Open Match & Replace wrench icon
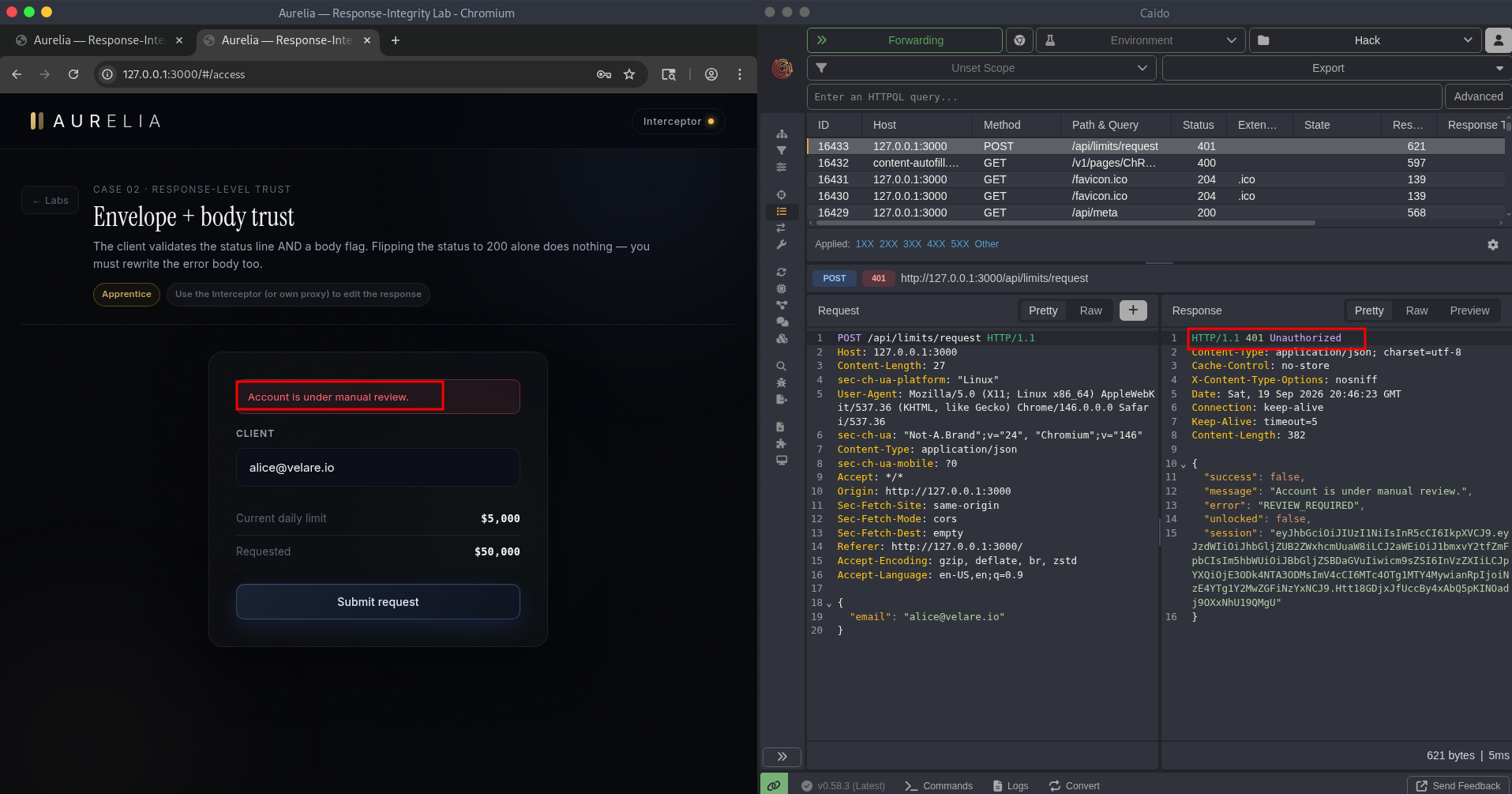 pyautogui.click(x=782, y=244)
